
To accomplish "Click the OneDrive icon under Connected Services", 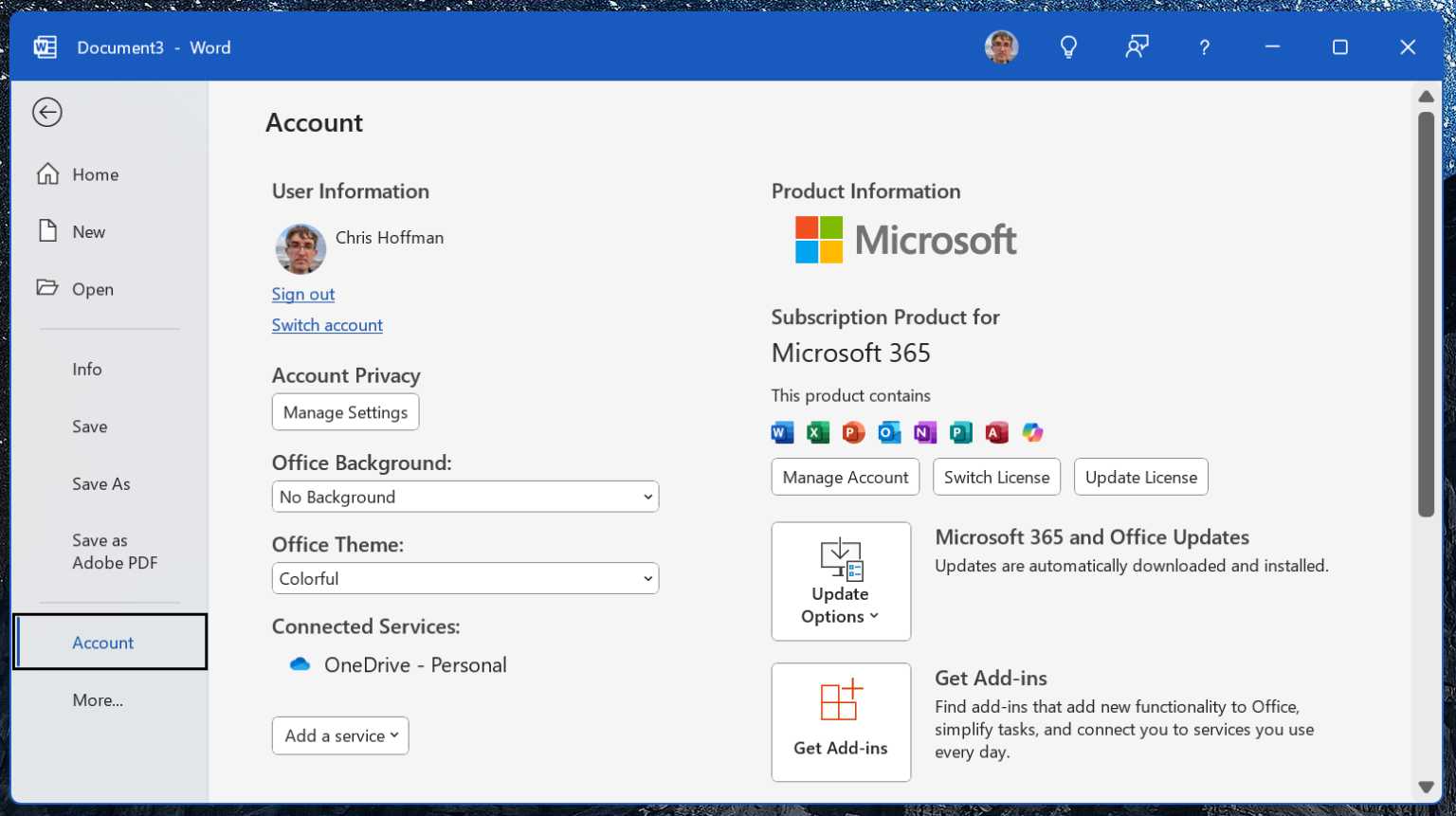I will tap(300, 664).
